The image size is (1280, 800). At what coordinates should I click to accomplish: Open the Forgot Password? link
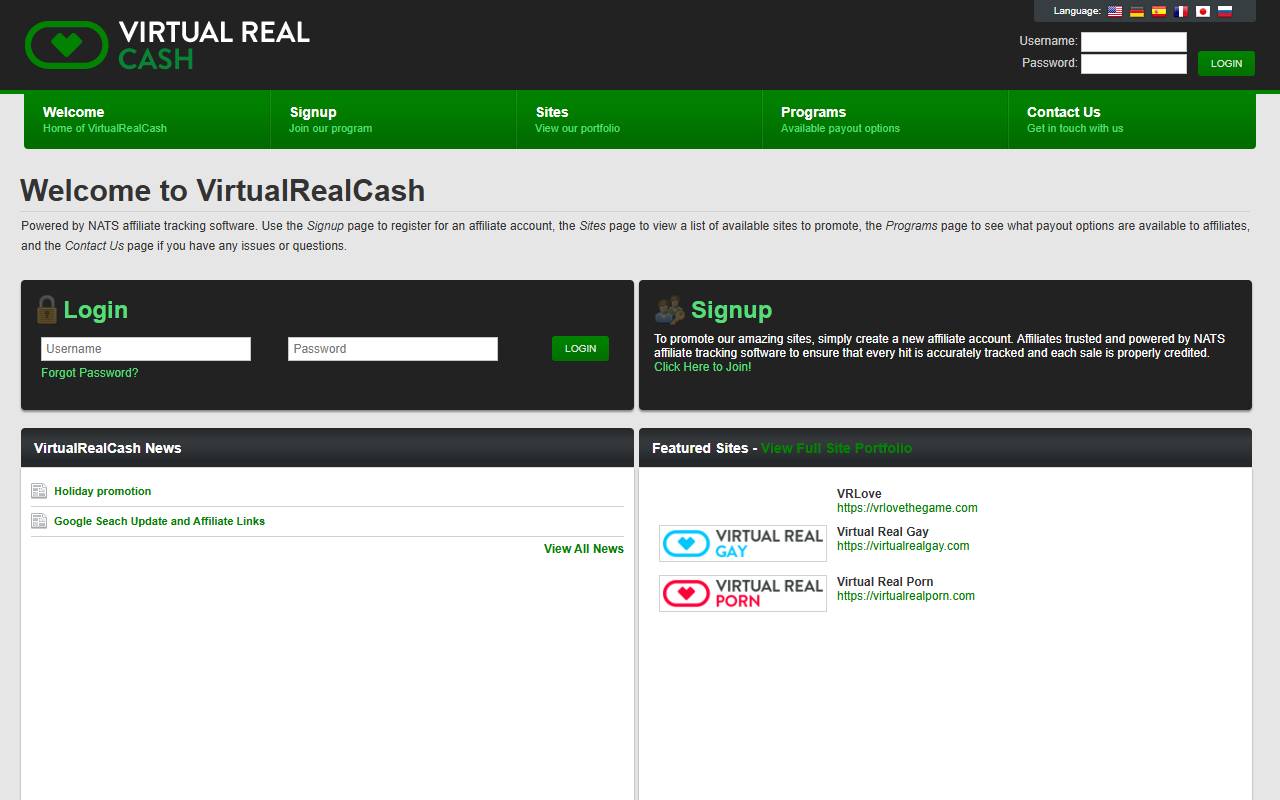pos(90,373)
